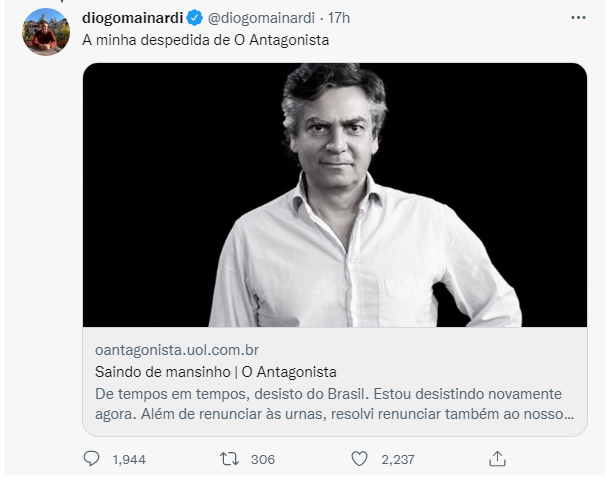Click the article description starting 'De tempos em tempos'
This screenshot has height=496, width=615.
(x=335, y=403)
